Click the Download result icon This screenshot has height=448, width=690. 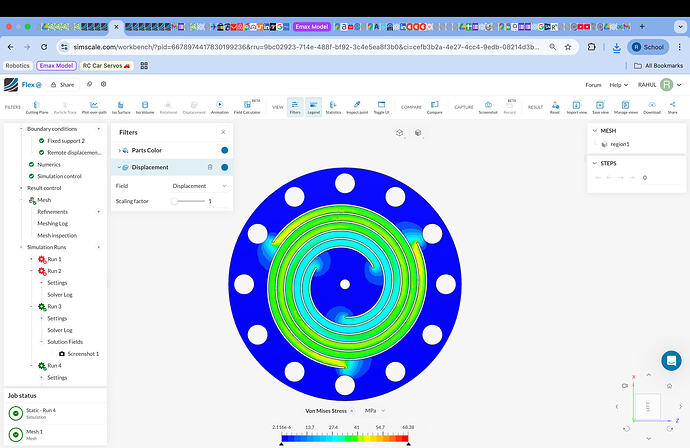tap(652, 107)
